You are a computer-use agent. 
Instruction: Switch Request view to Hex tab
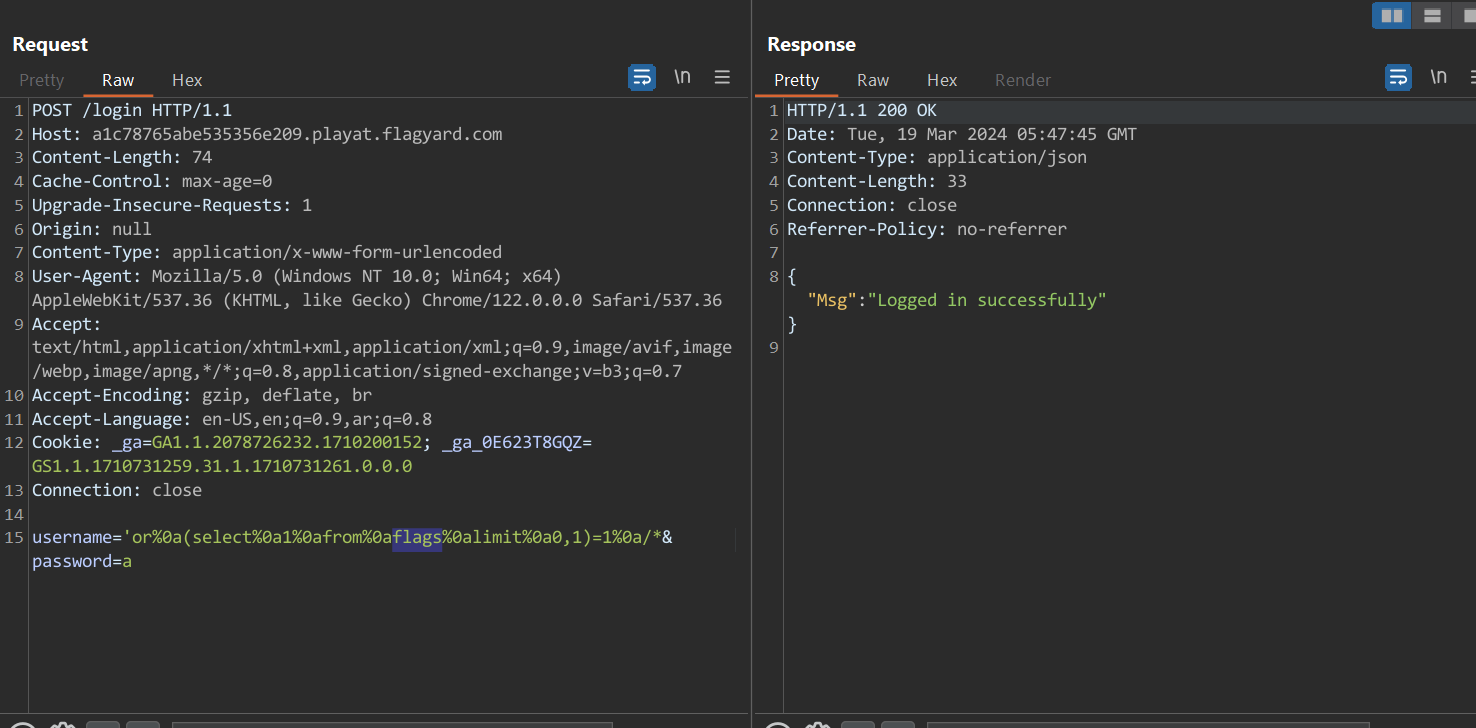pos(187,80)
